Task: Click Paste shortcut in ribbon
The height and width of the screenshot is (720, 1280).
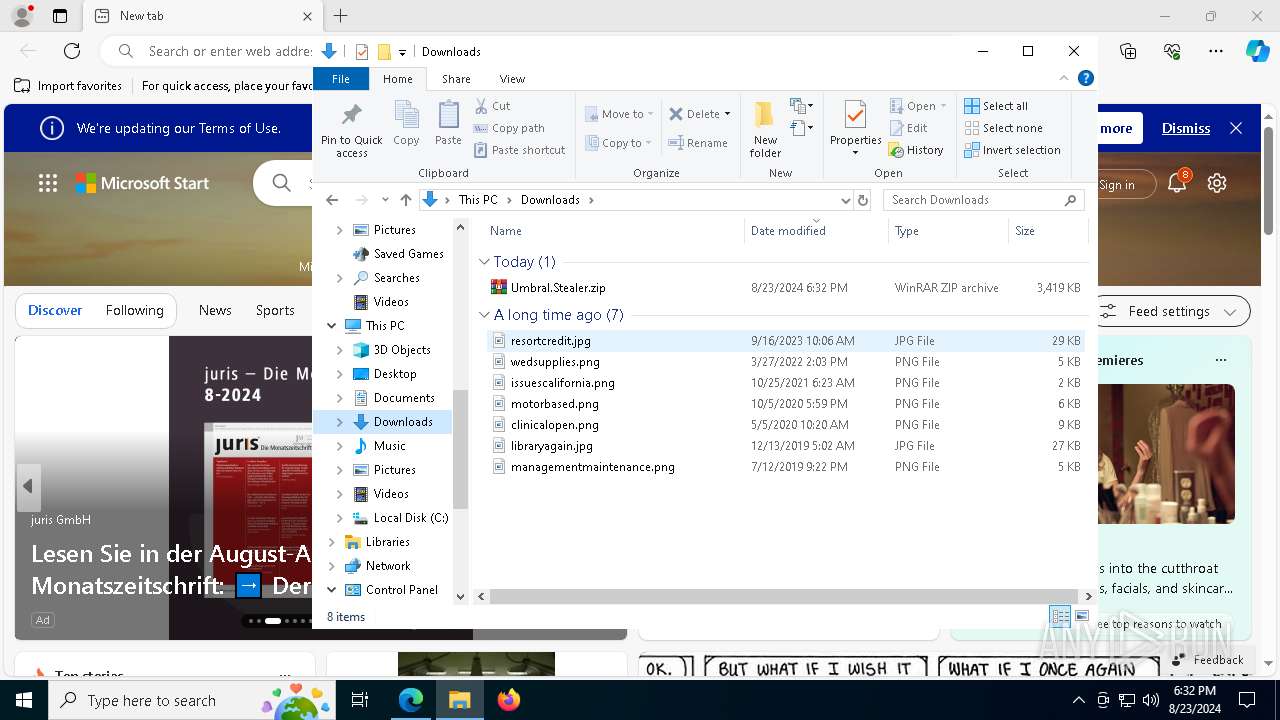Action: click(x=519, y=150)
